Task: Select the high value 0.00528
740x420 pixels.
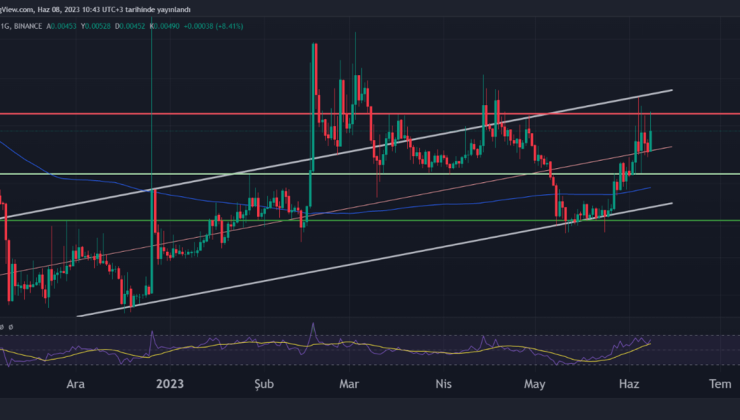Action: click(x=98, y=26)
